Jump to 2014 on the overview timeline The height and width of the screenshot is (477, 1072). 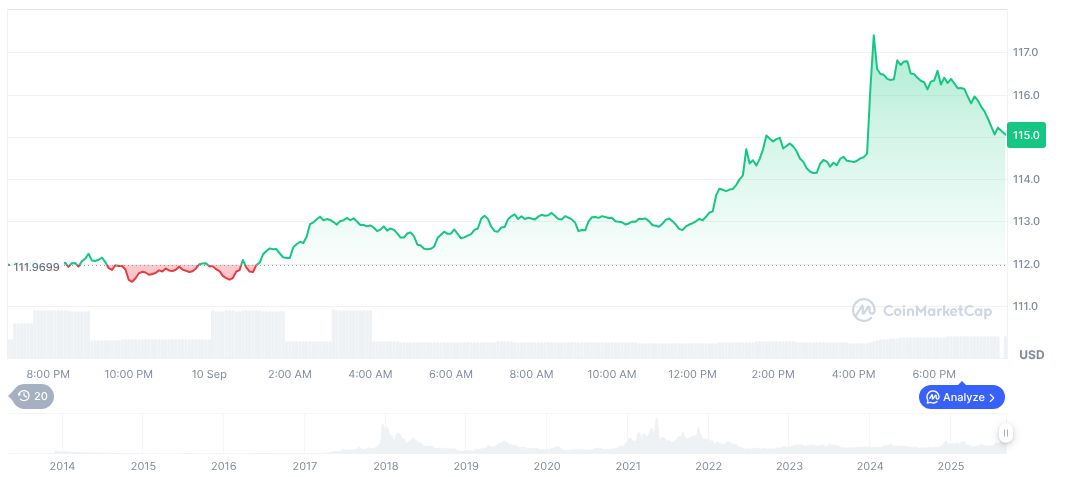(x=62, y=466)
